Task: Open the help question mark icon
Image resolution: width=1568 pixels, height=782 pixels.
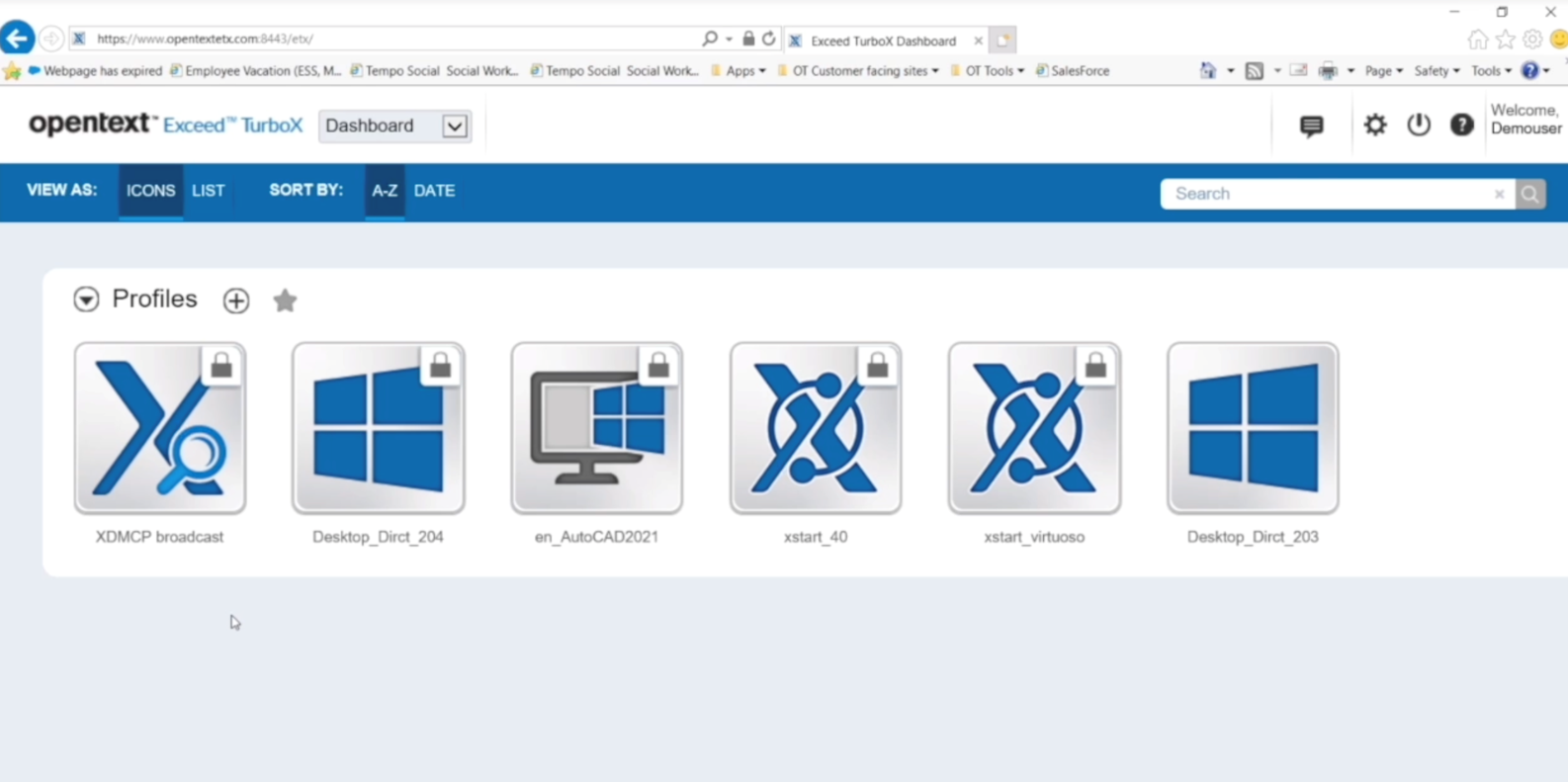Action: click(x=1462, y=125)
